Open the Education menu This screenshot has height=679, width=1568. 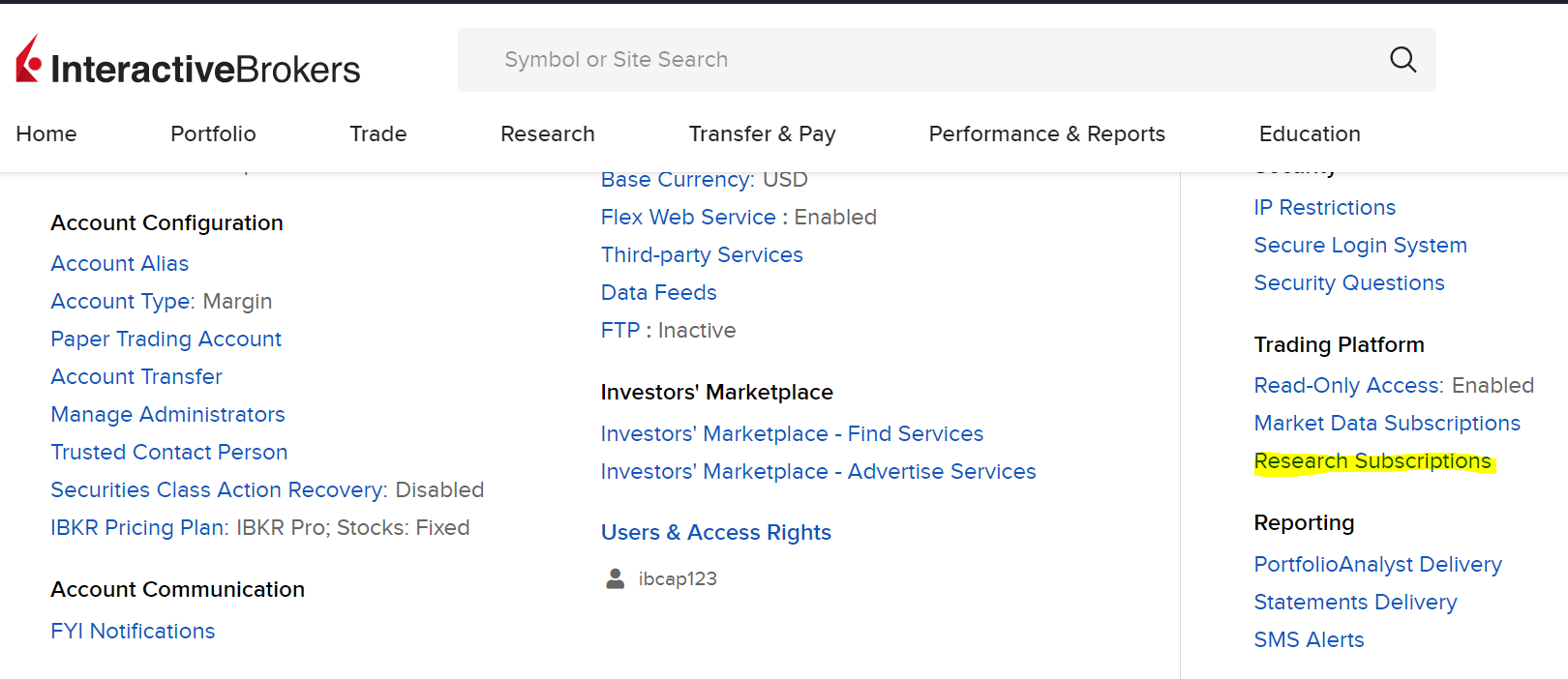1309,133
